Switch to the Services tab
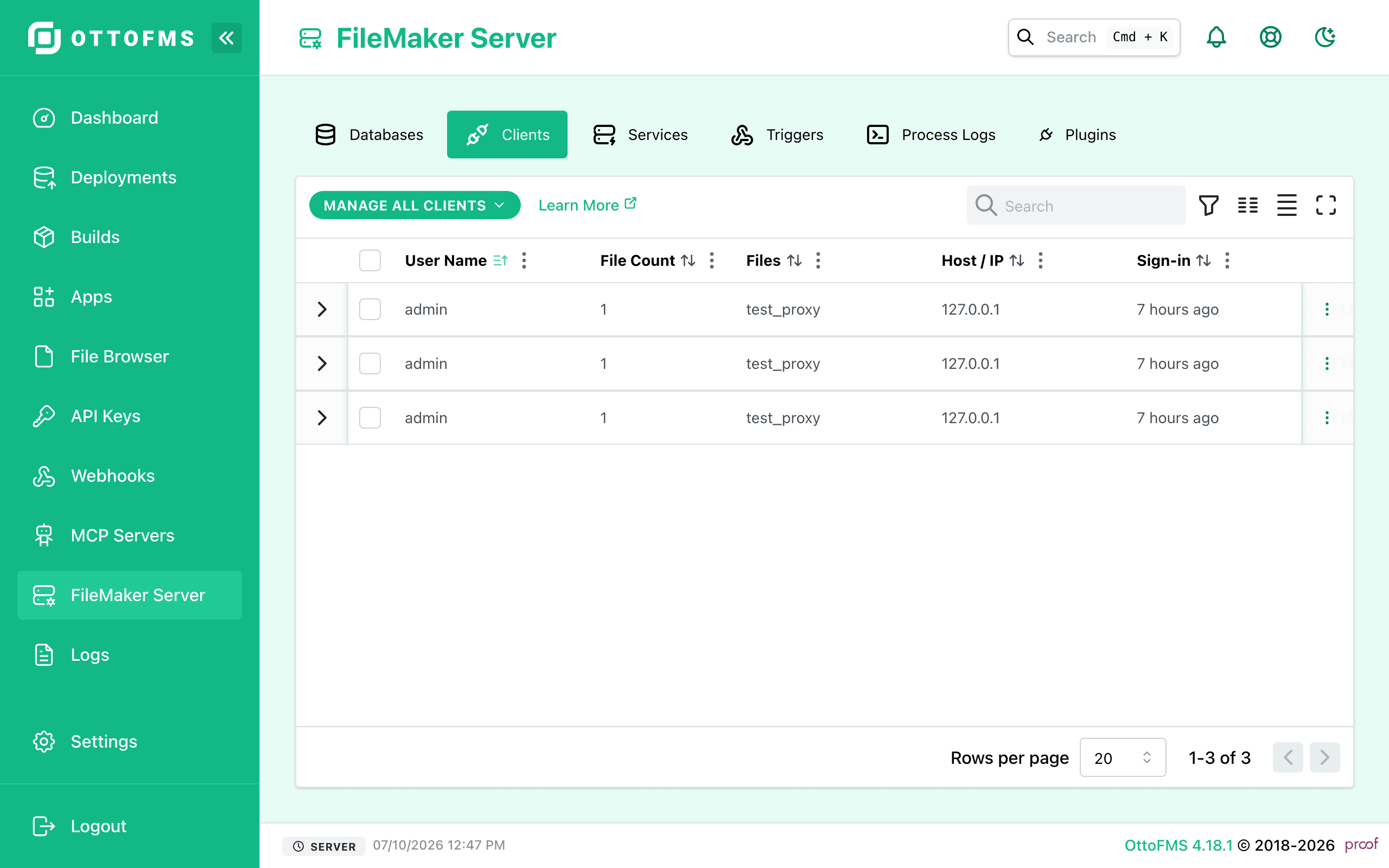Image resolution: width=1389 pixels, height=868 pixels. tap(640, 135)
